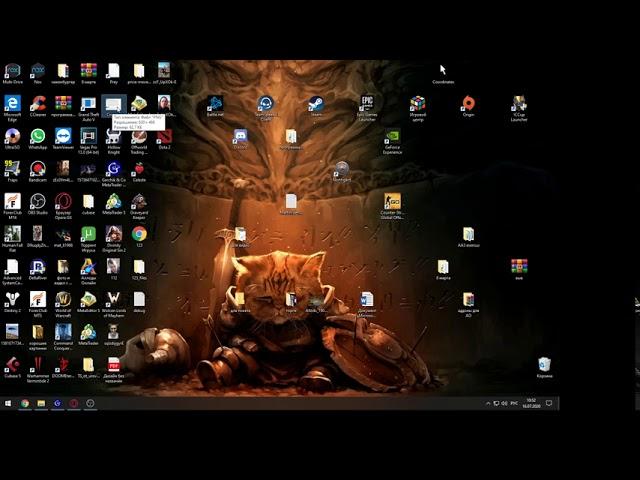The image size is (640, 480).
Task: Open the Recycle Bin icon
Action: point(544,364)
